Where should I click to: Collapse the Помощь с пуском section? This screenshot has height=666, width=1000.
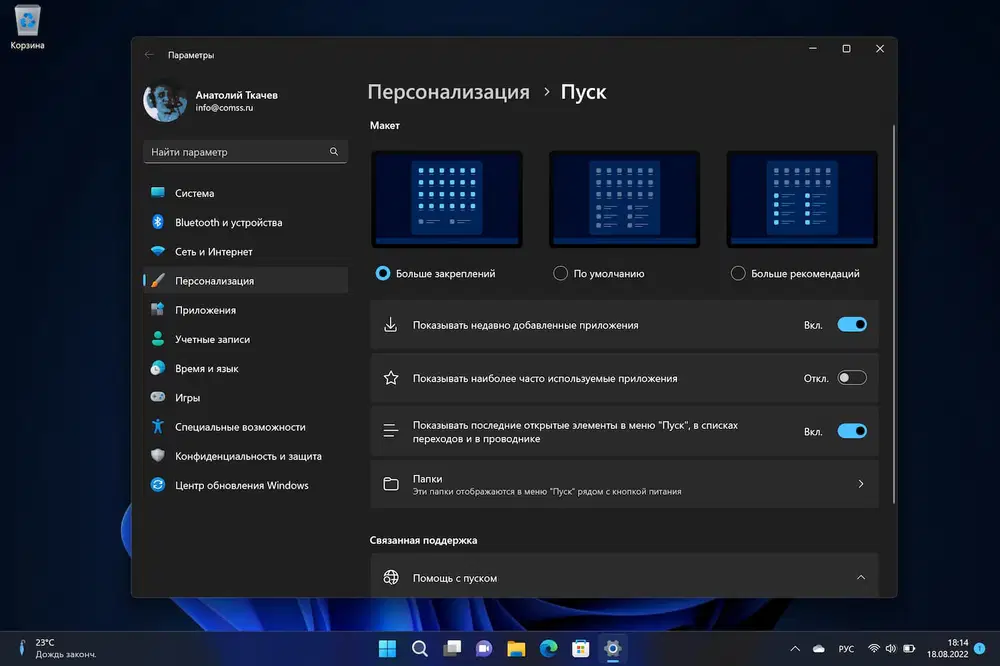tap(860, 577)
